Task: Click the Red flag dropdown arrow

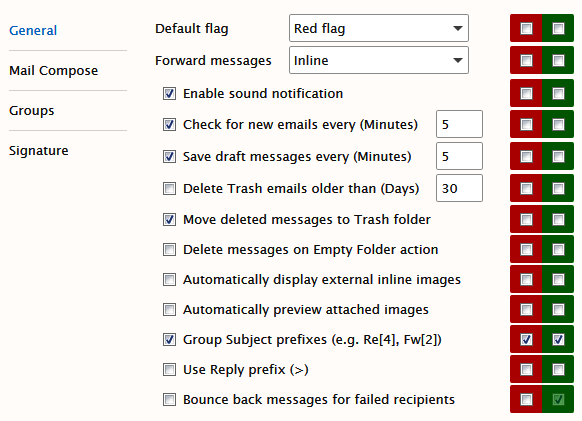Action: 458,28
